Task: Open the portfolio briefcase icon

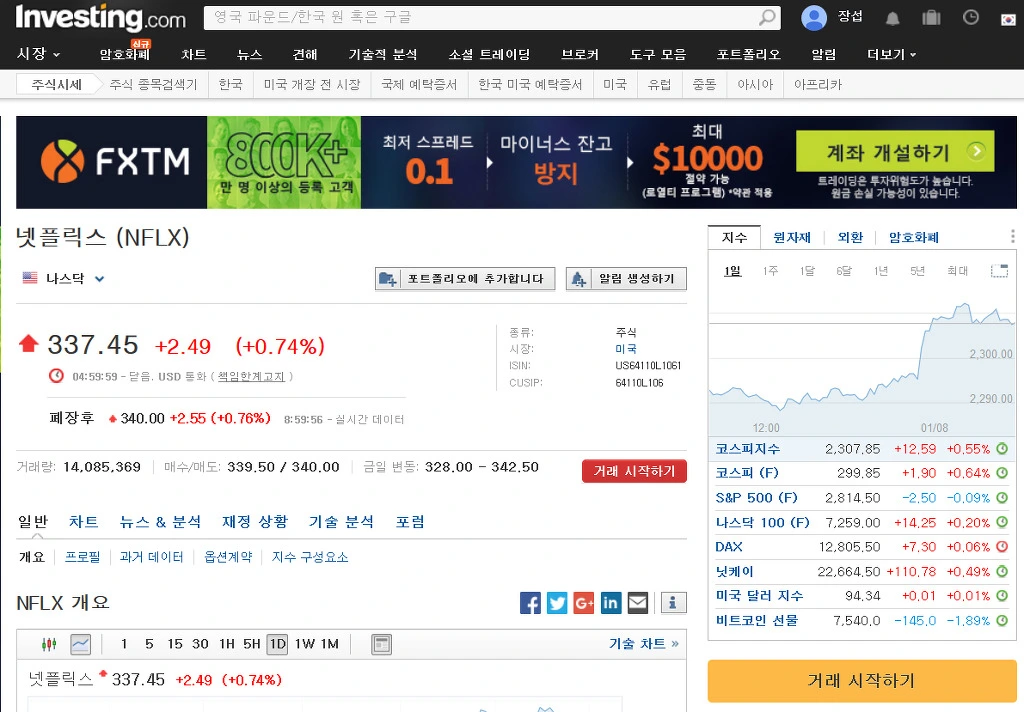Action: [x=931, y=18]
